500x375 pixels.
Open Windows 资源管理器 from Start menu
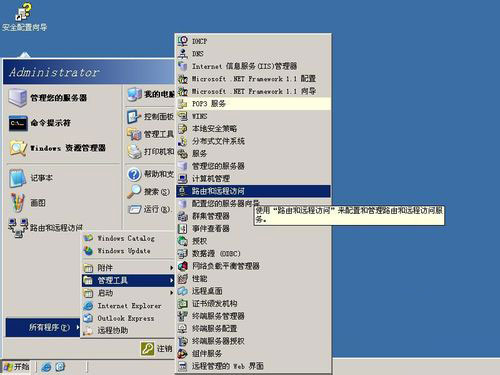[62, 148]
